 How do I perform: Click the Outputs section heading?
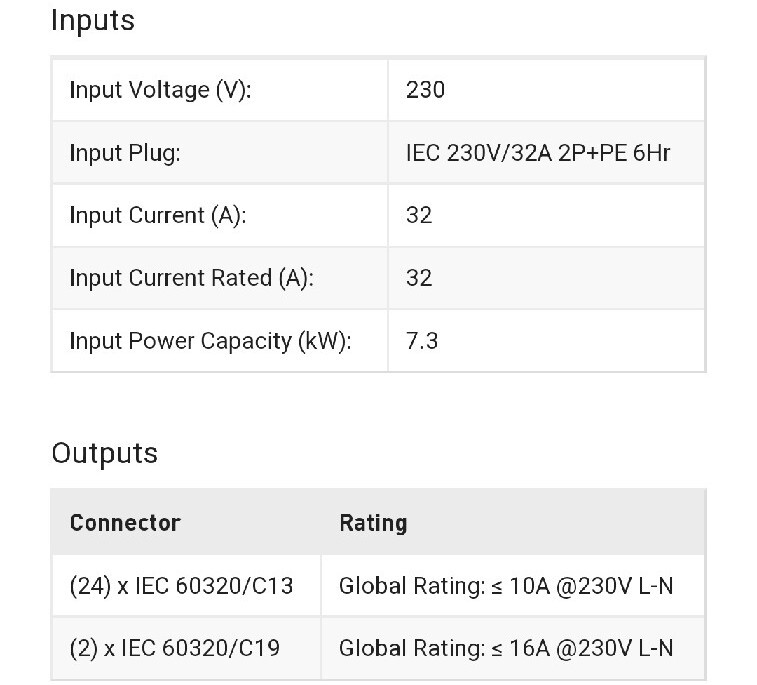point(104,453)
